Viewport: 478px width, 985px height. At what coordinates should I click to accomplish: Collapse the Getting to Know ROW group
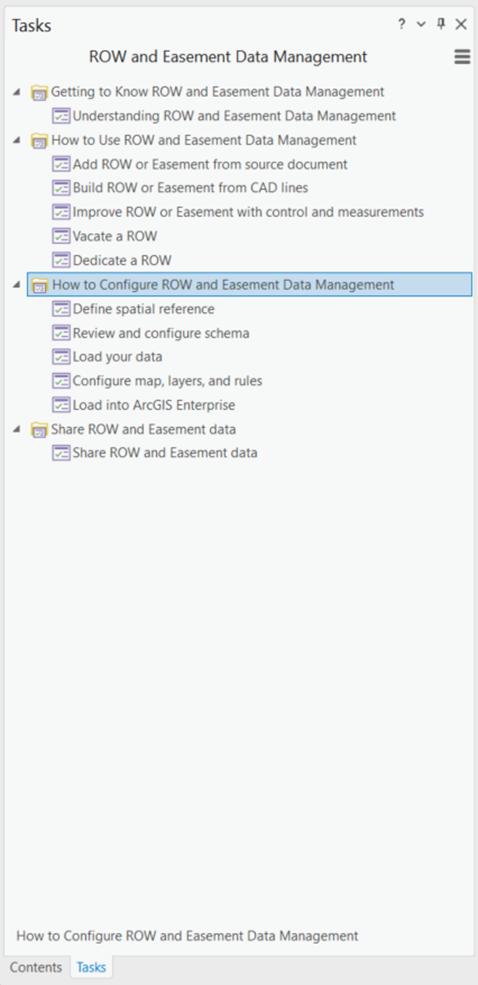click(16, 92)
